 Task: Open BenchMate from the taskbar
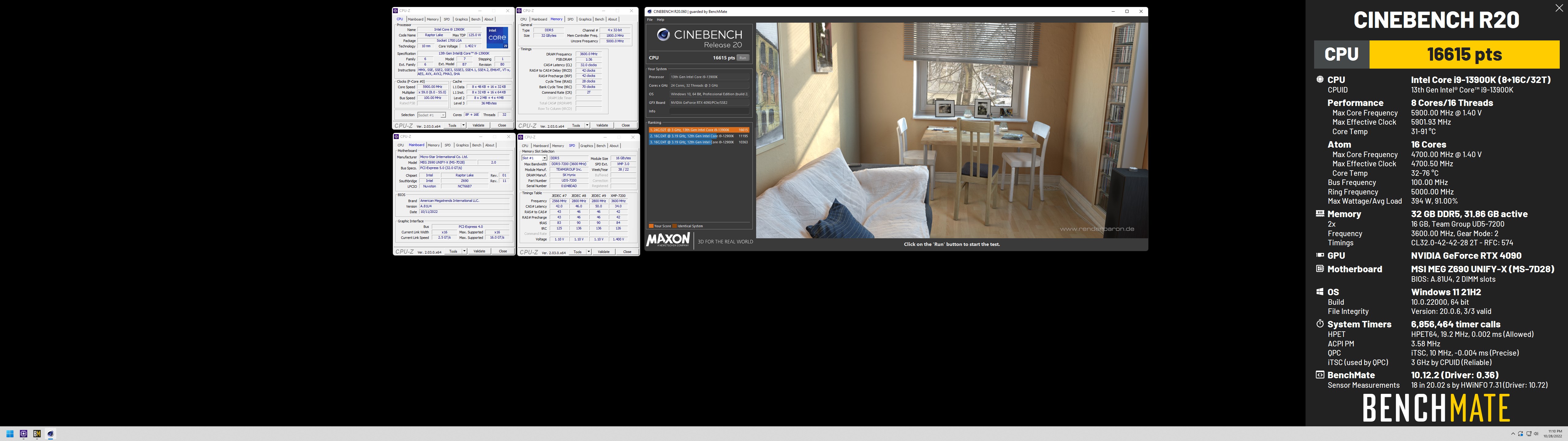(37, 434)
